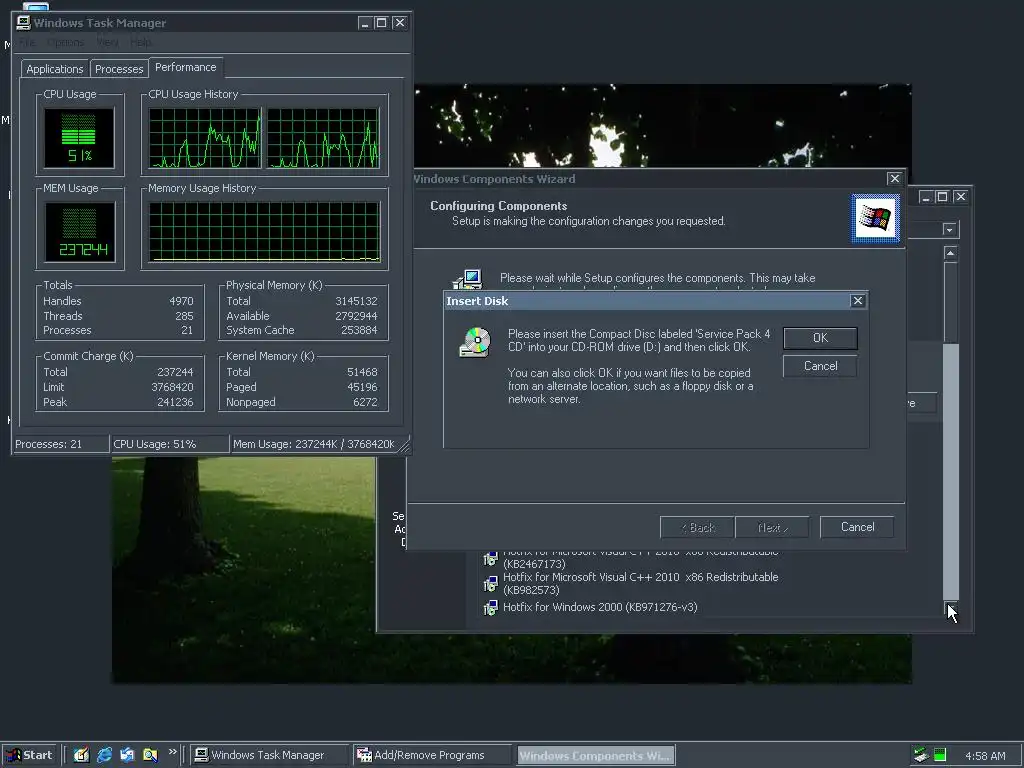Viewport: 1024px width, 768px height.
Task: Open Task Manager Help menu
Action: pyautogui.click(x=140, y=42)
